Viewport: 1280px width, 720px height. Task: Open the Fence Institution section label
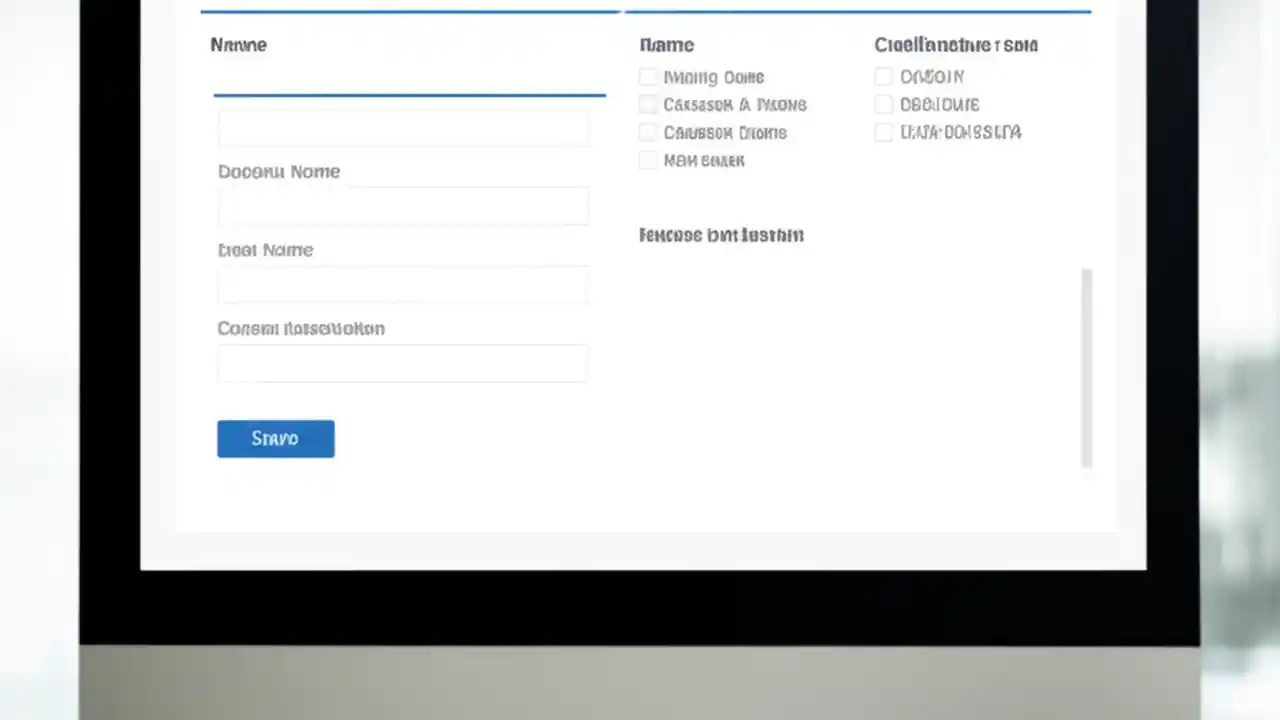pyautogui.click(x=721, y=235)
